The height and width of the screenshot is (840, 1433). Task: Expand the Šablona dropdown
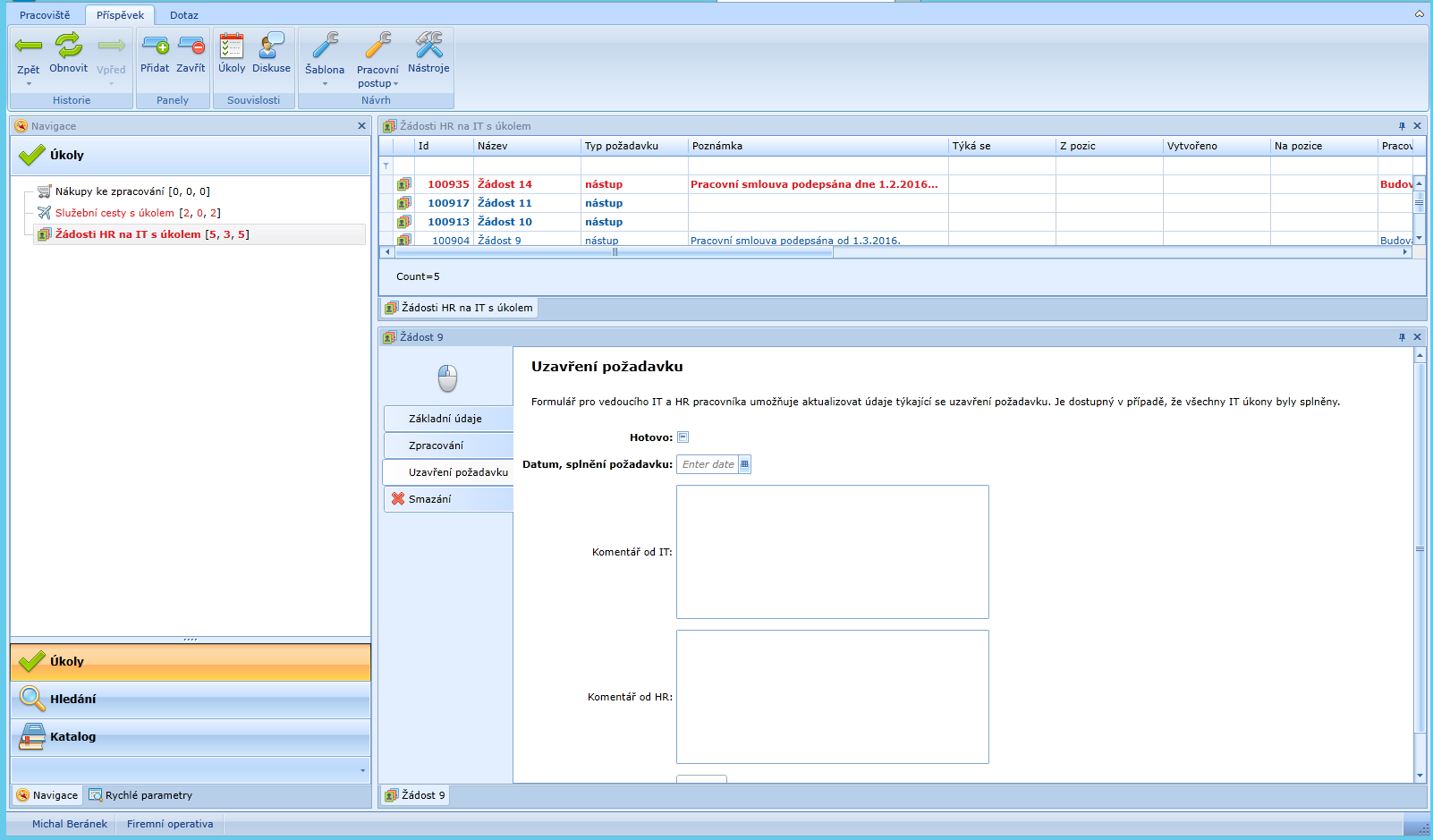[325, 84]
